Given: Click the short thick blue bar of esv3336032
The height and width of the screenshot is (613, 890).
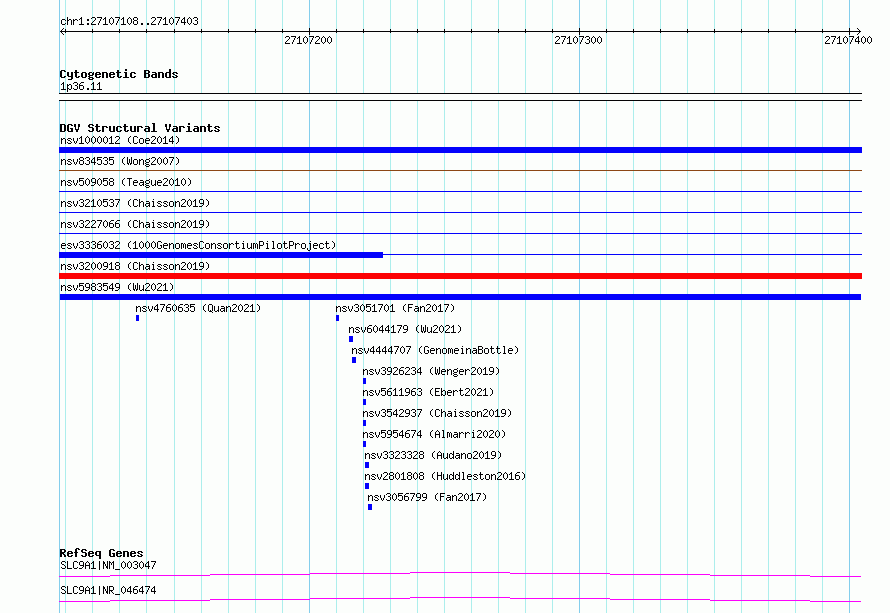Looking at the screenshot, I should point(221,255).
